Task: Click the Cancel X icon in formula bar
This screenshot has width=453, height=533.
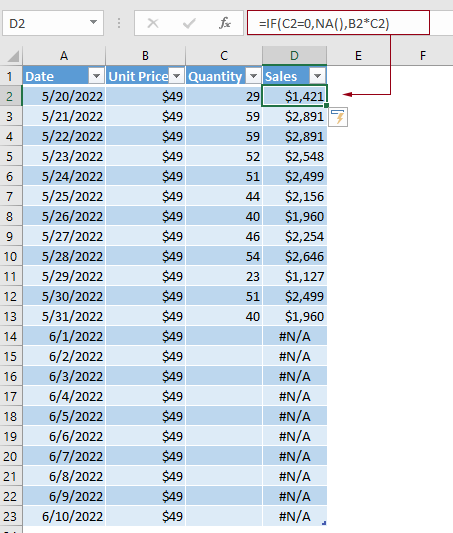Action: click(153, 23)
